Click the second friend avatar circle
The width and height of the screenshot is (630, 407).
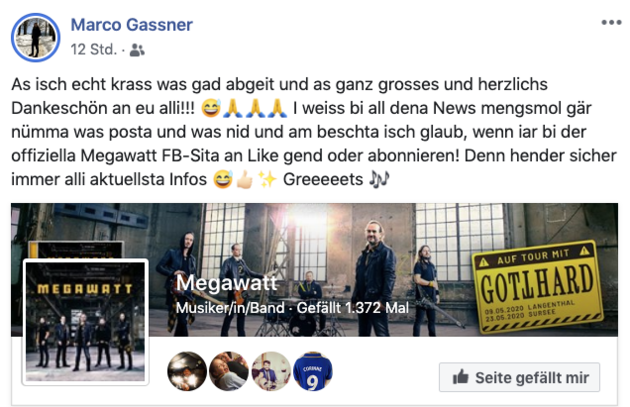[229, 371]
